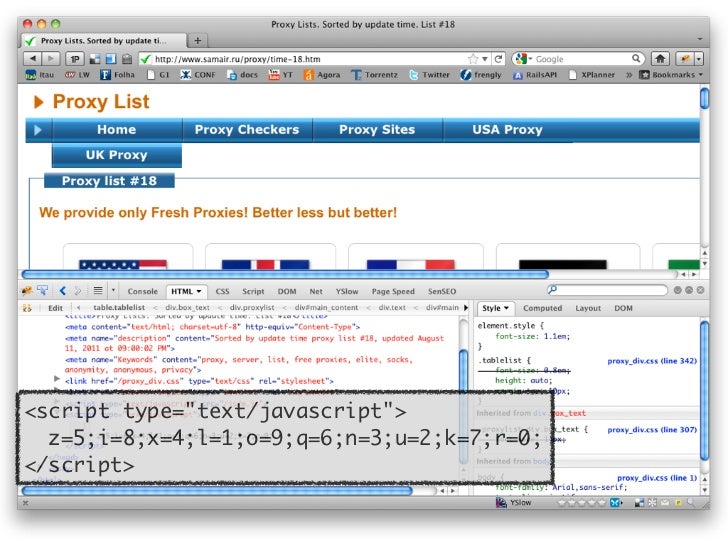
Task: Click the break-on-mutation icon beside Edit
Action: pos(27,307)
